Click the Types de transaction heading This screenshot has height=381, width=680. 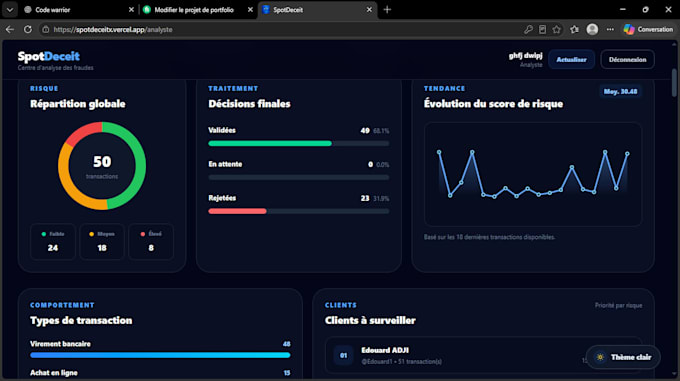click(x=81, y=321)
